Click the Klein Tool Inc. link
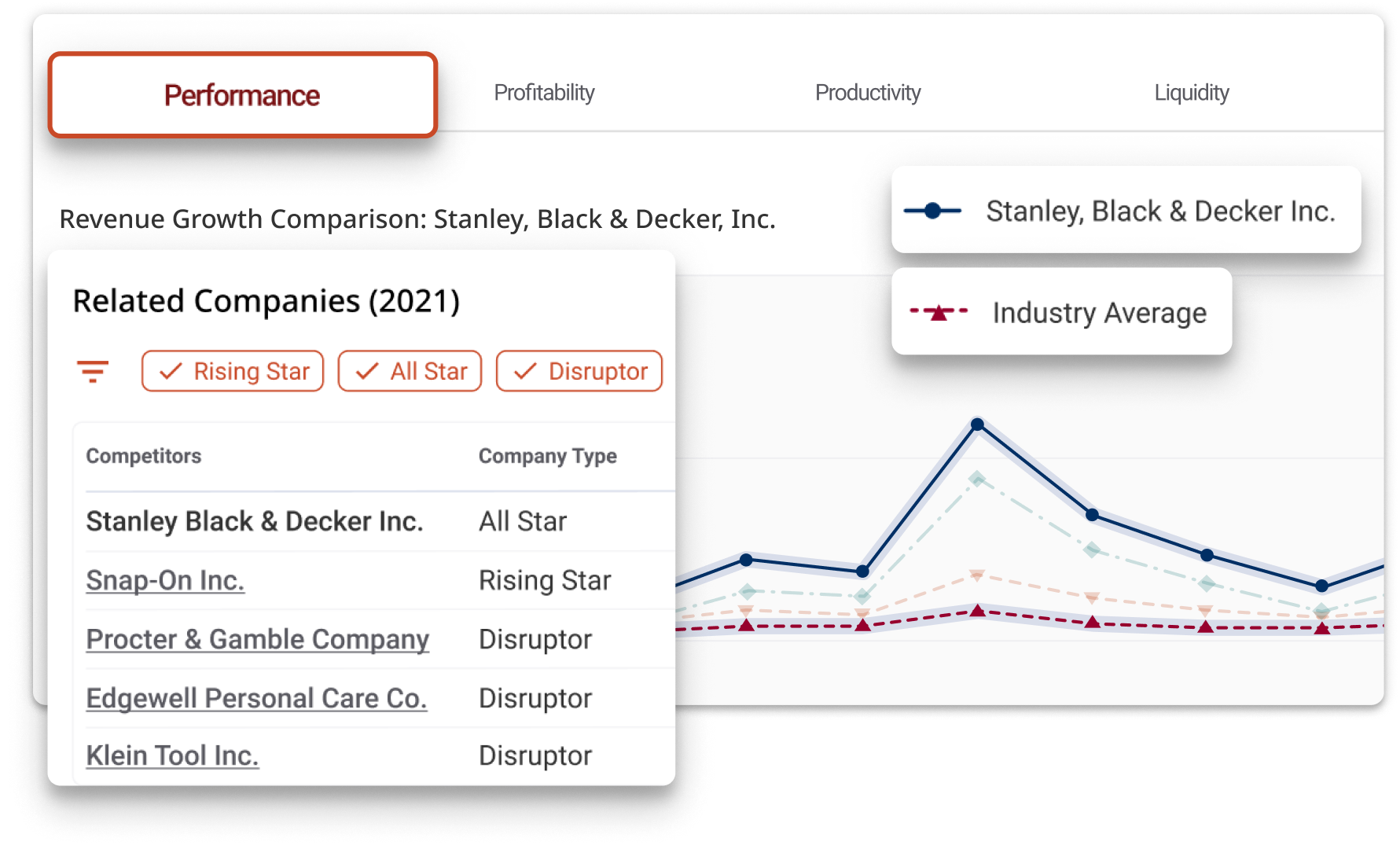Screen dimensions: 1400x849 tap(172, 755)
